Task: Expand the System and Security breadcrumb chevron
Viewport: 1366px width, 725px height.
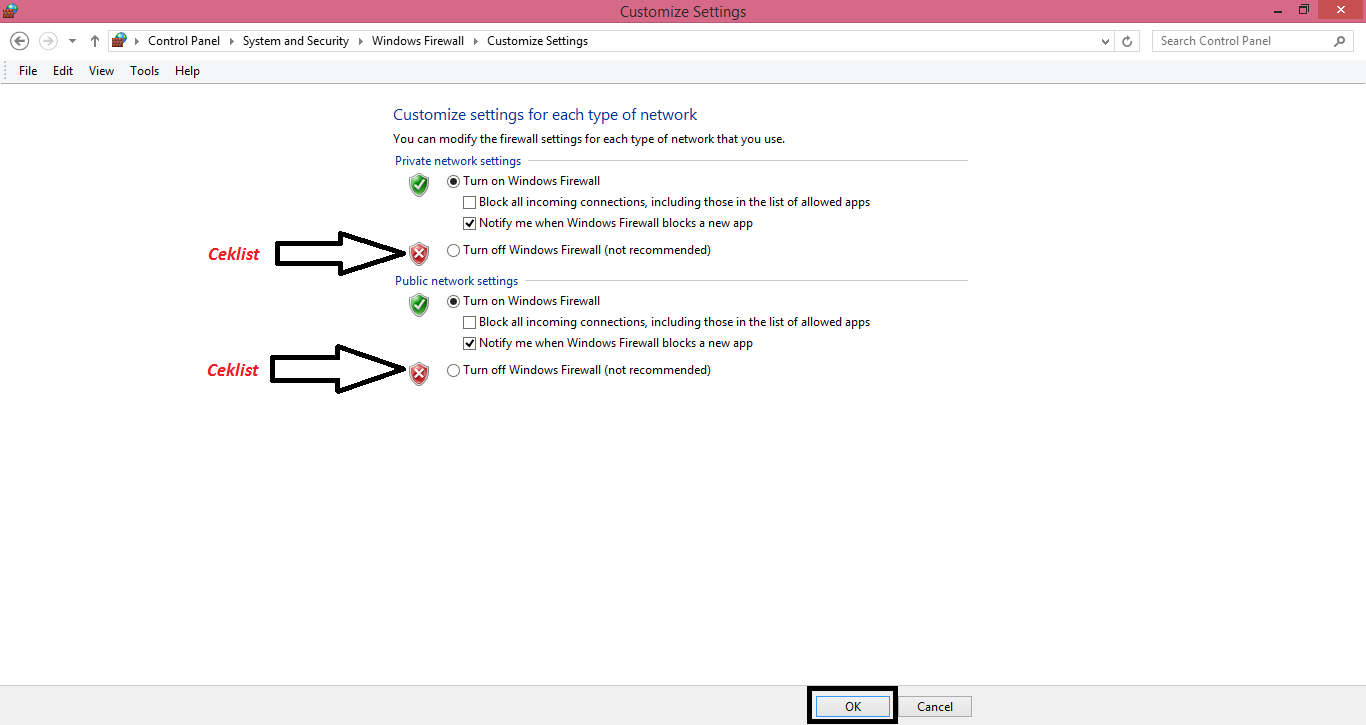Action: pyautogui.click(x=359, y=40)
